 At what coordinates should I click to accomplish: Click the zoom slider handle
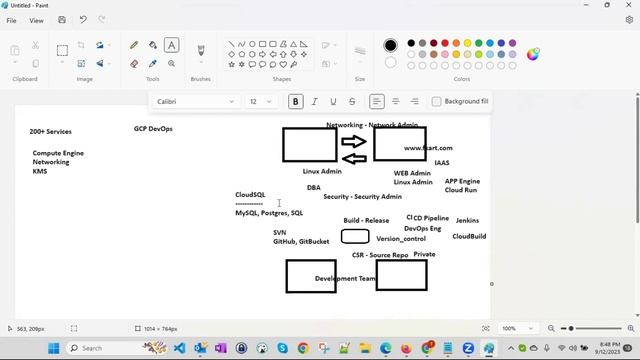(571, 329)
